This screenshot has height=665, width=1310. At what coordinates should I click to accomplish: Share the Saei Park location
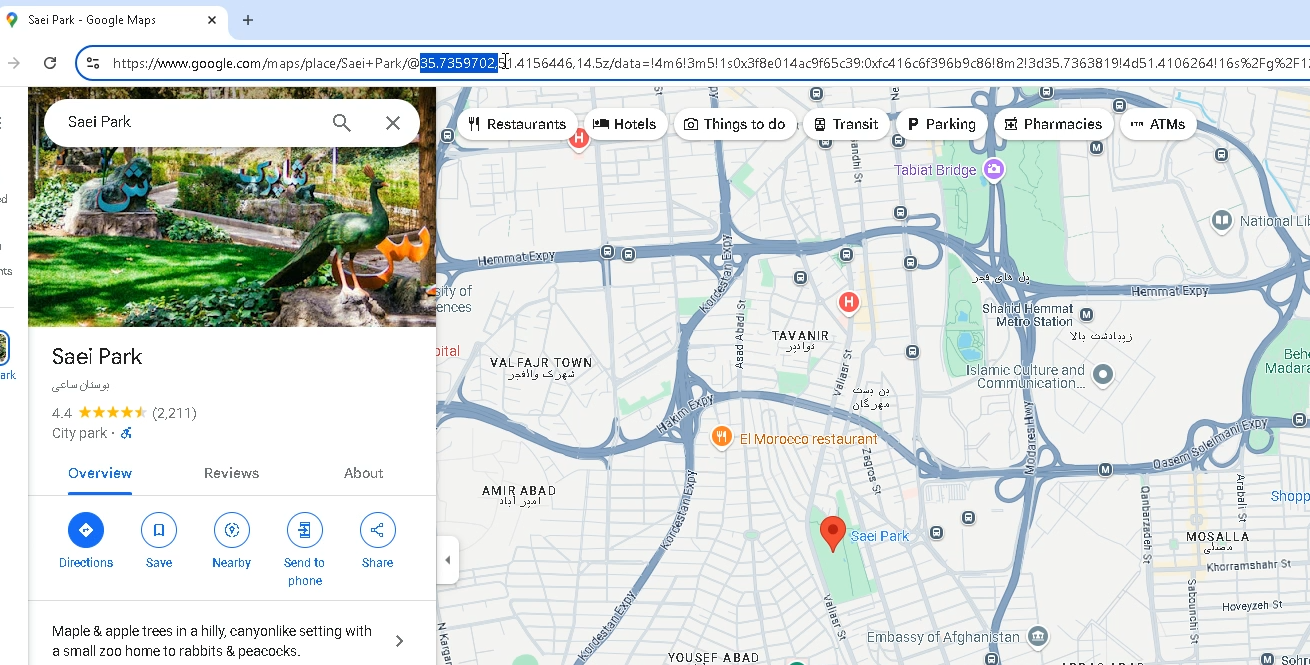378,541
